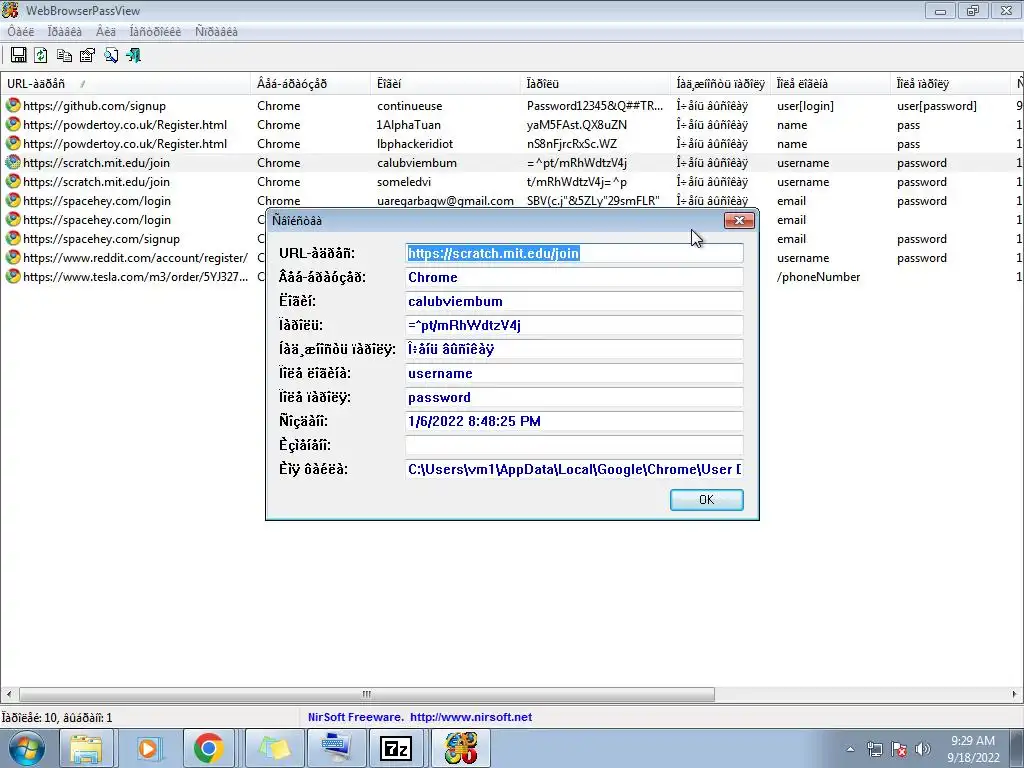1024x768 pixels.
Task: Open Google Chrome from the taskbar
Action: 209,748
